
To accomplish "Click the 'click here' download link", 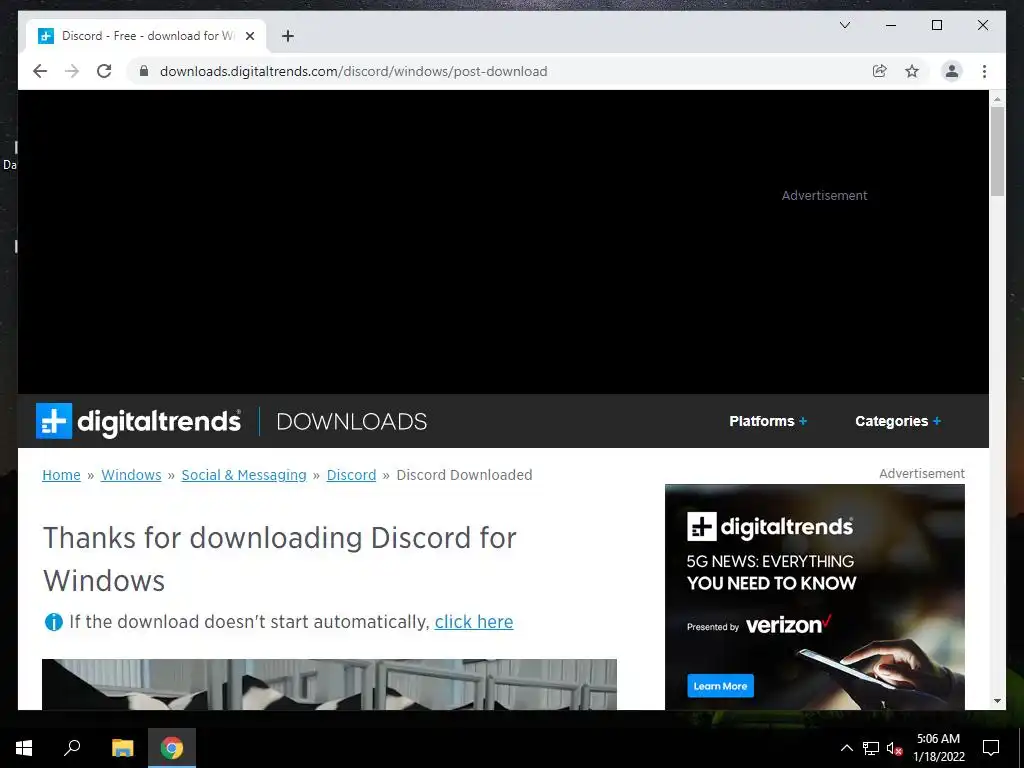I will (x=474, y=622).
